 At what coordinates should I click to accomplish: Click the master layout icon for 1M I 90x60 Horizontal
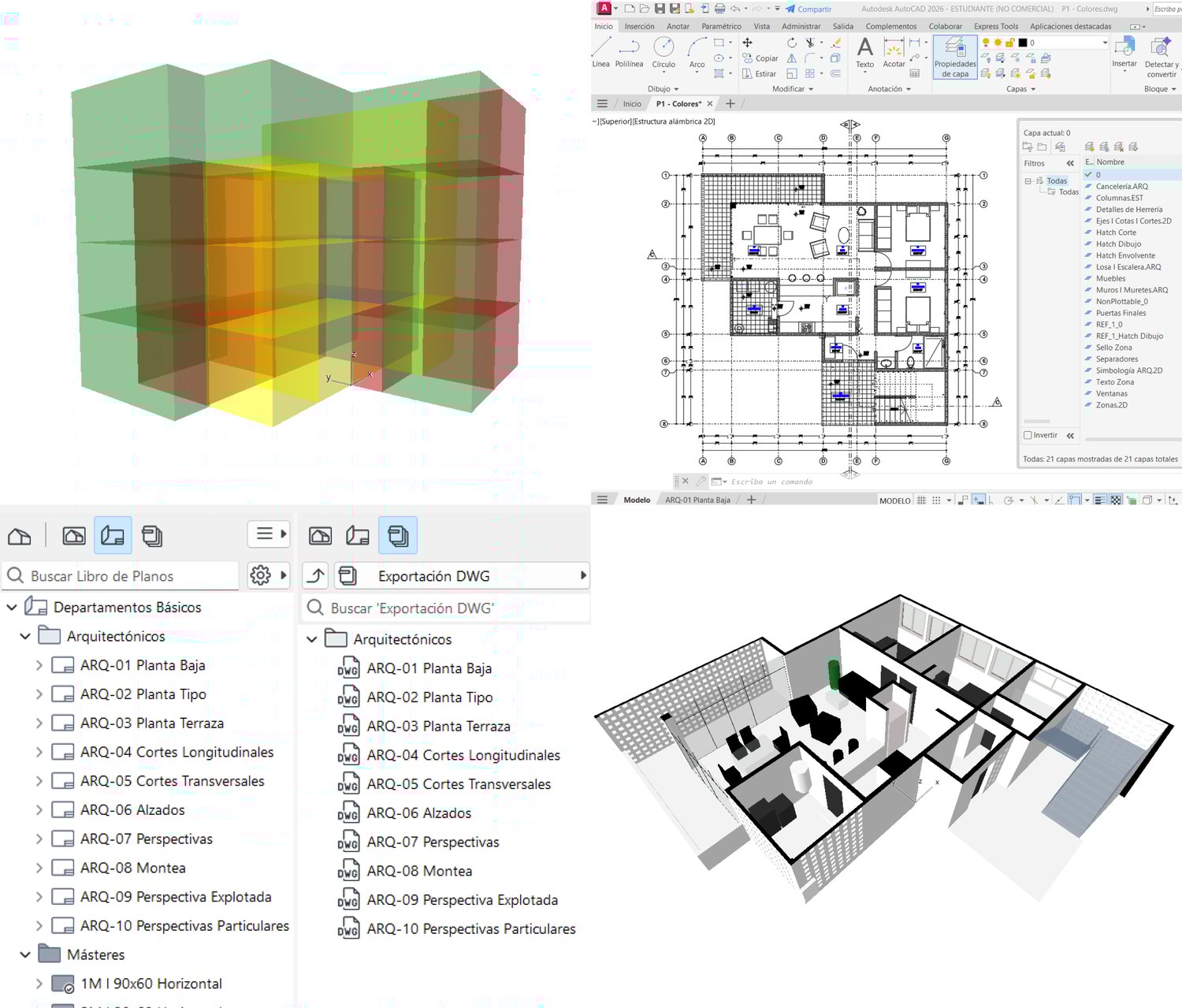[x=63, y=984]
